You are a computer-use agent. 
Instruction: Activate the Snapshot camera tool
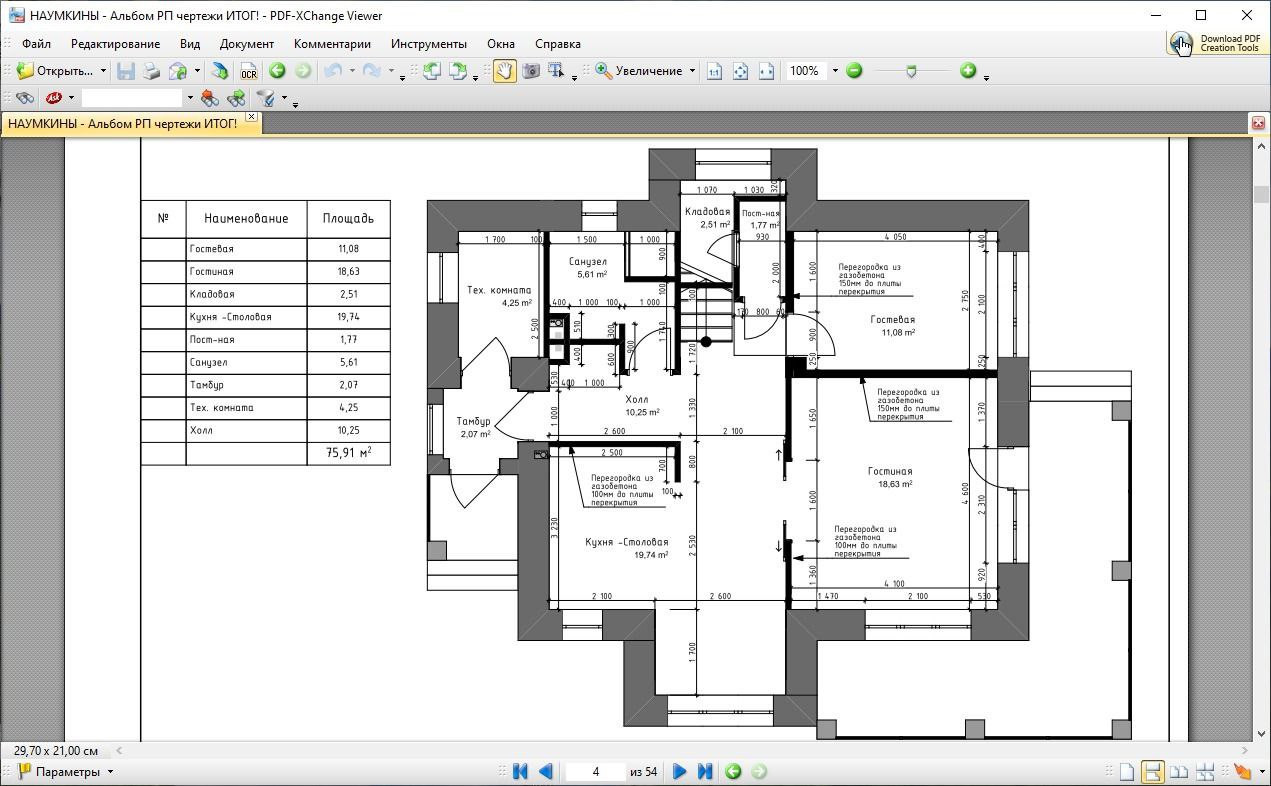coord(531,71)
